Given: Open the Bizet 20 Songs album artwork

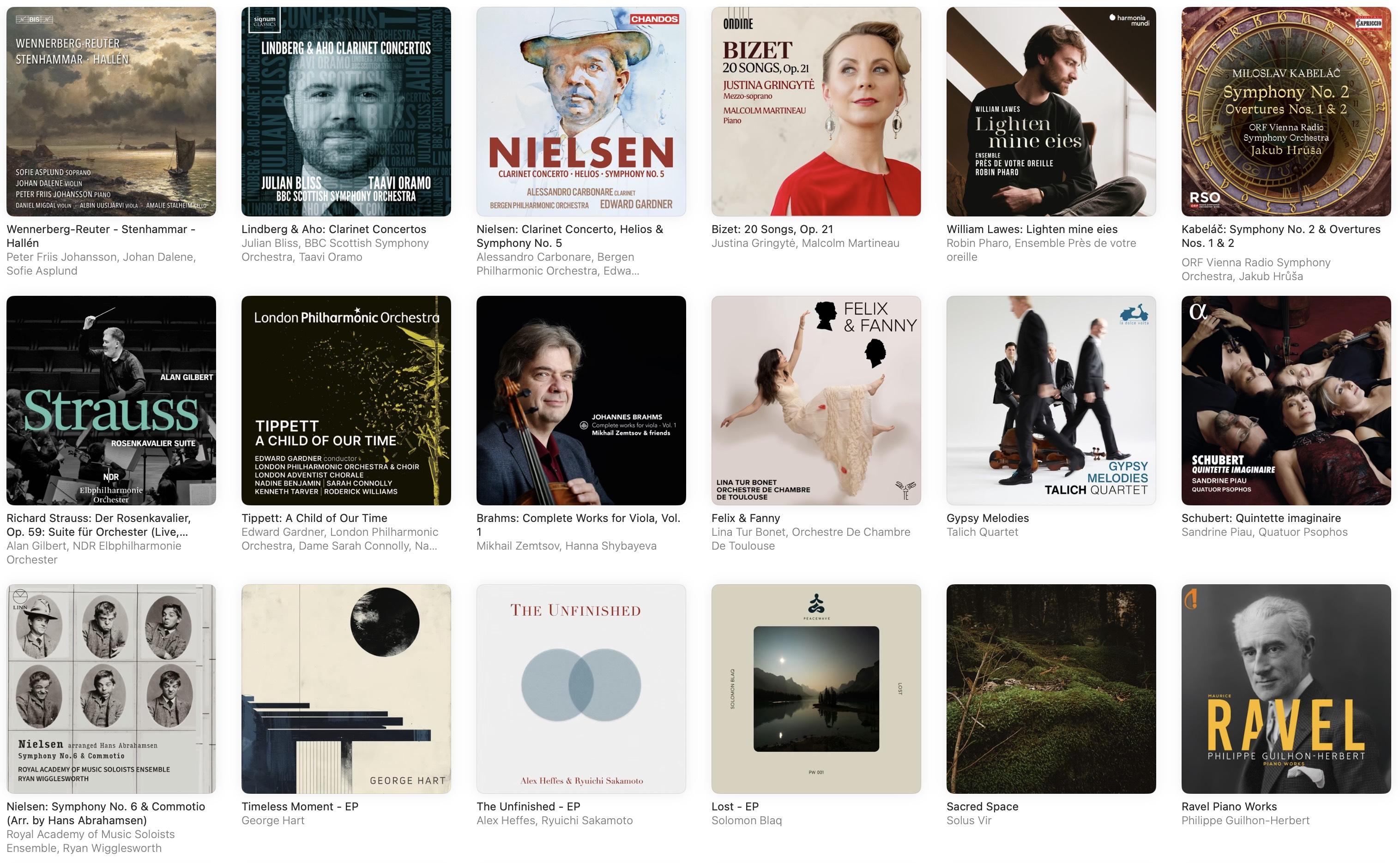Looking at the screenshot, I should pyautogui.click(x=816, y=111).
